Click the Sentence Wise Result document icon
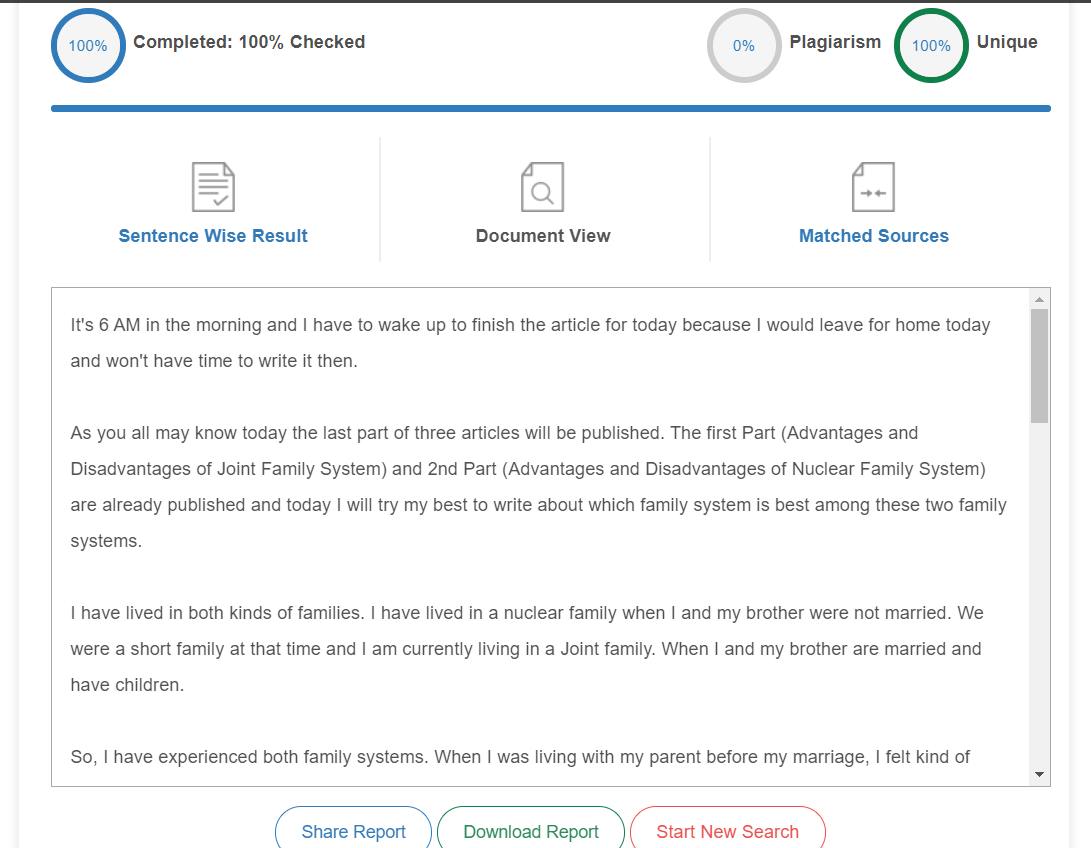Screen dimensions: 1091x848 click(x=213, y=187)
